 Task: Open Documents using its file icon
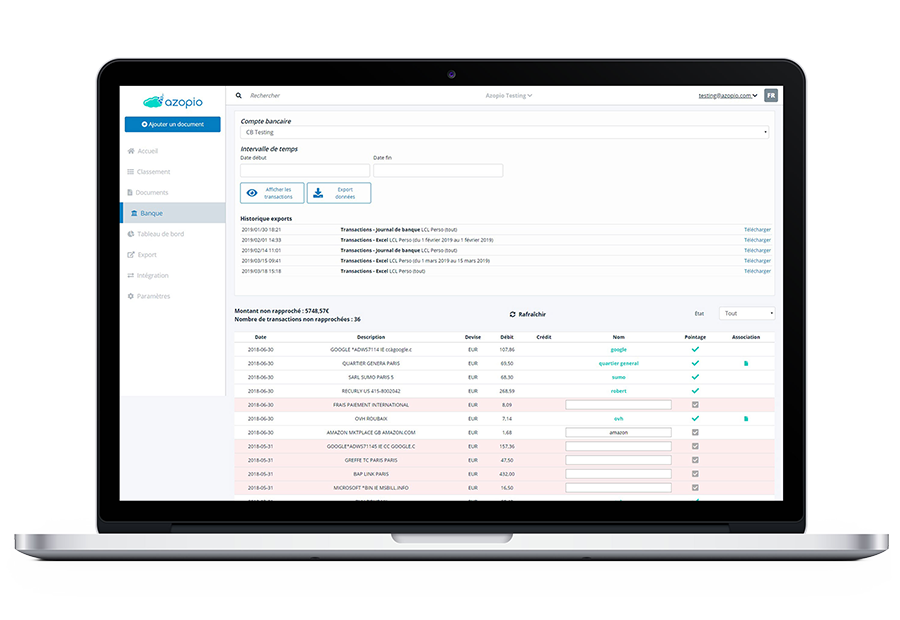(131, 192)
